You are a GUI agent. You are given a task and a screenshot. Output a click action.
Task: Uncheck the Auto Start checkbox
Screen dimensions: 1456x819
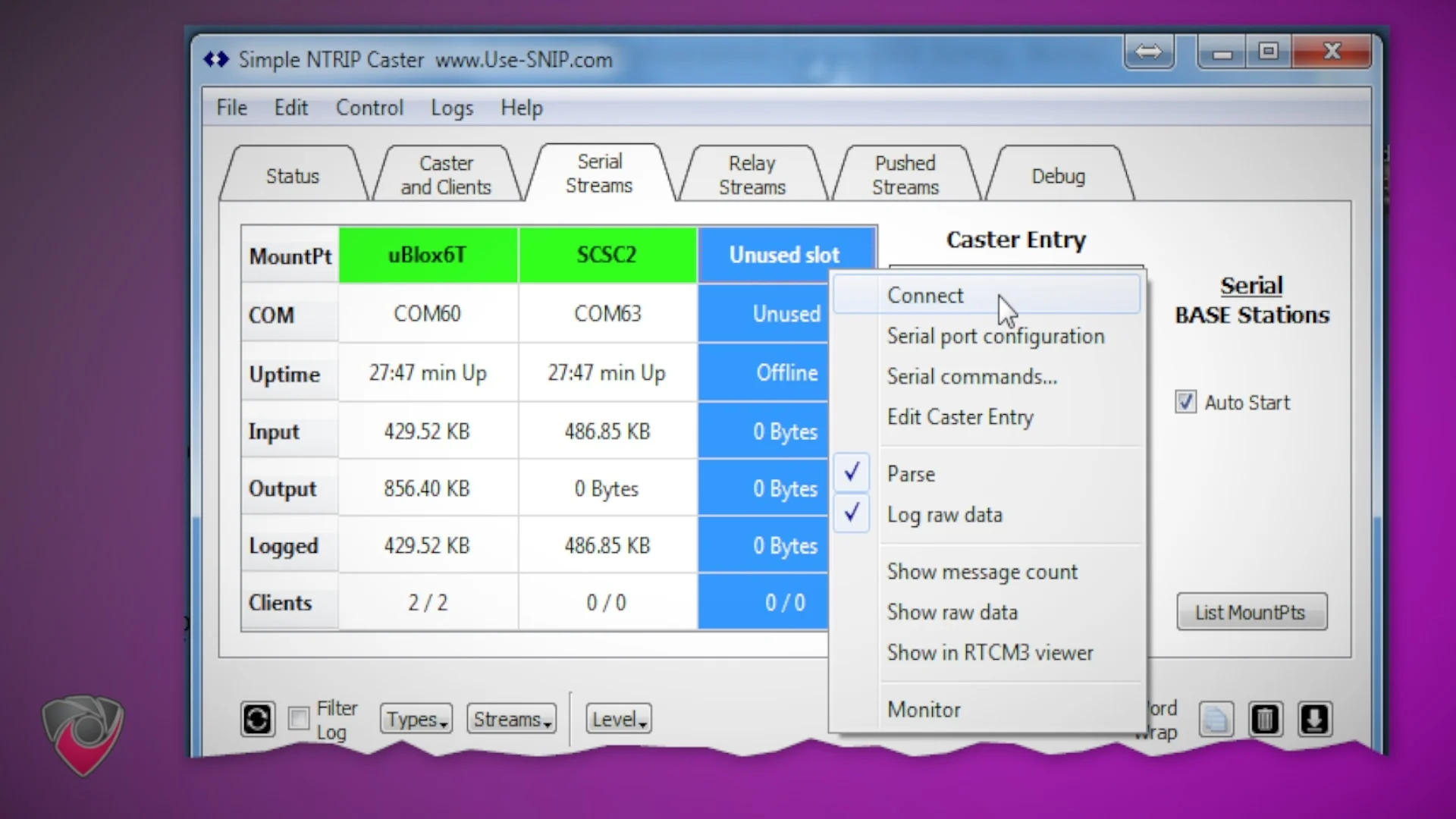[1185, 402]
